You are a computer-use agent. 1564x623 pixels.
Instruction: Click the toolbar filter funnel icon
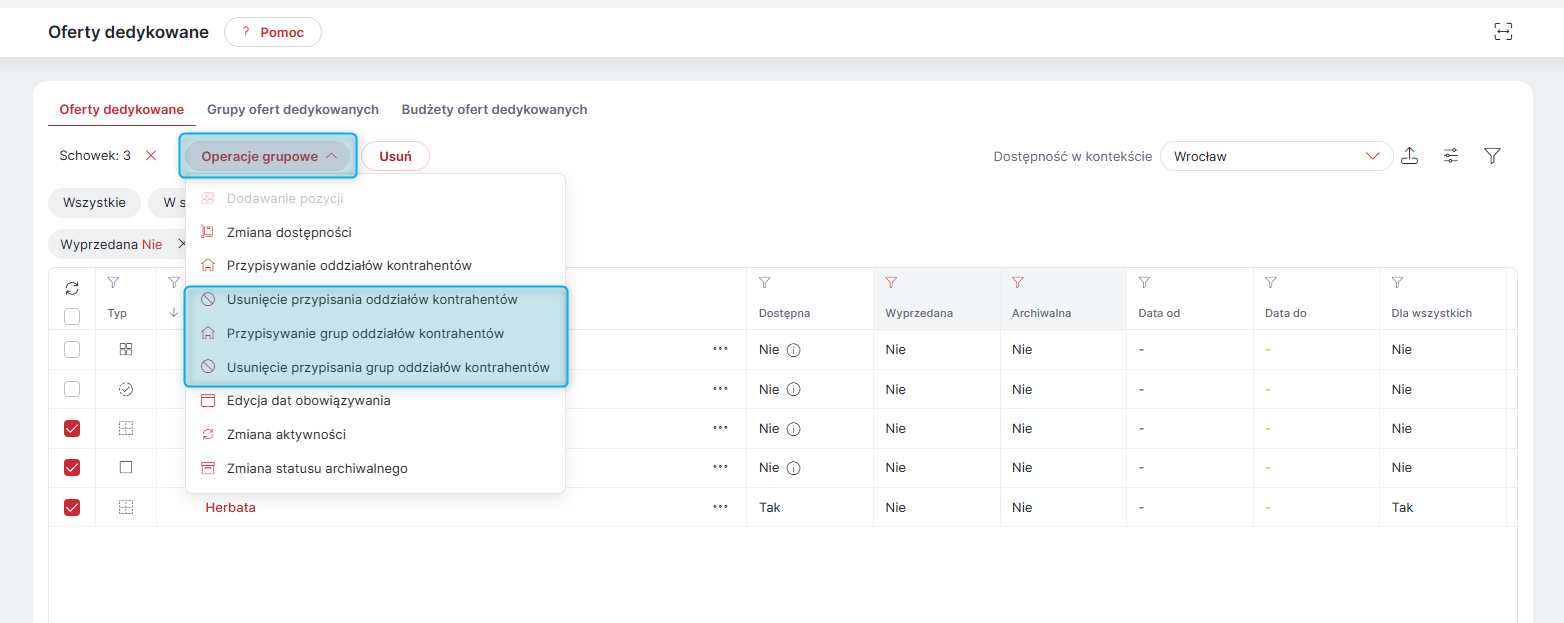coord(1493,155)
